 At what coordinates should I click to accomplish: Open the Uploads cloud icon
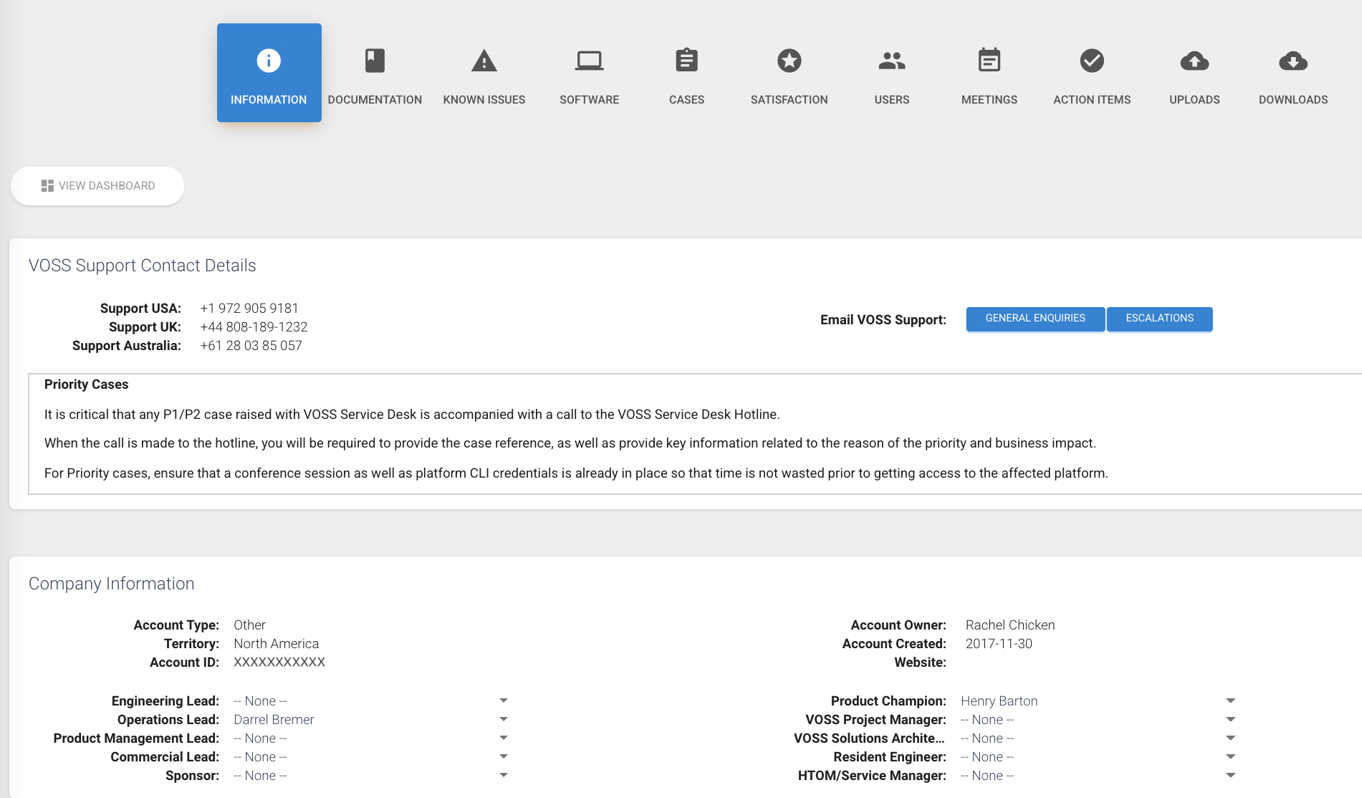[x=1194, y=61]
